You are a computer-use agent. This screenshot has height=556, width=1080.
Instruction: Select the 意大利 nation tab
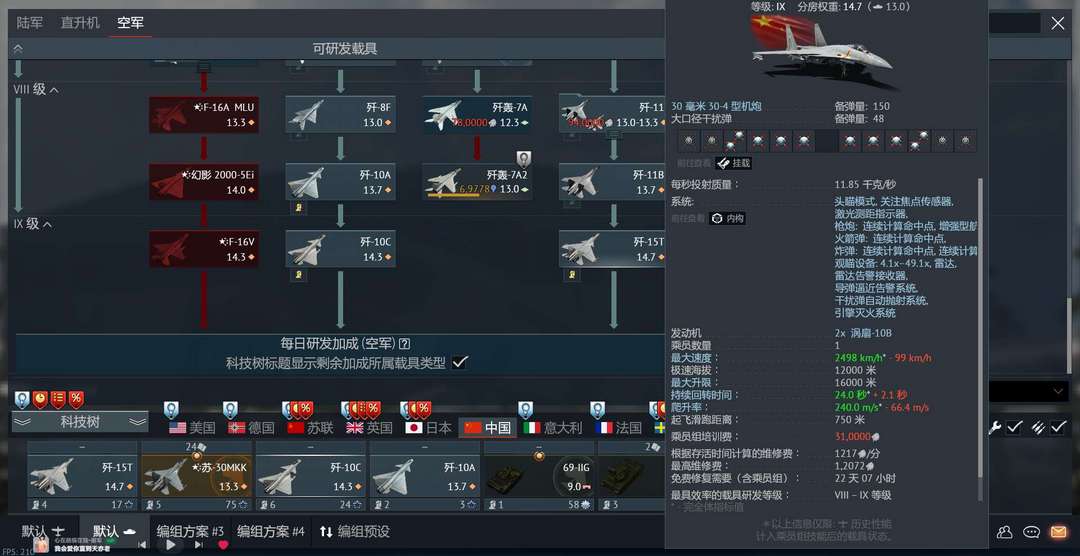(553, 428)
